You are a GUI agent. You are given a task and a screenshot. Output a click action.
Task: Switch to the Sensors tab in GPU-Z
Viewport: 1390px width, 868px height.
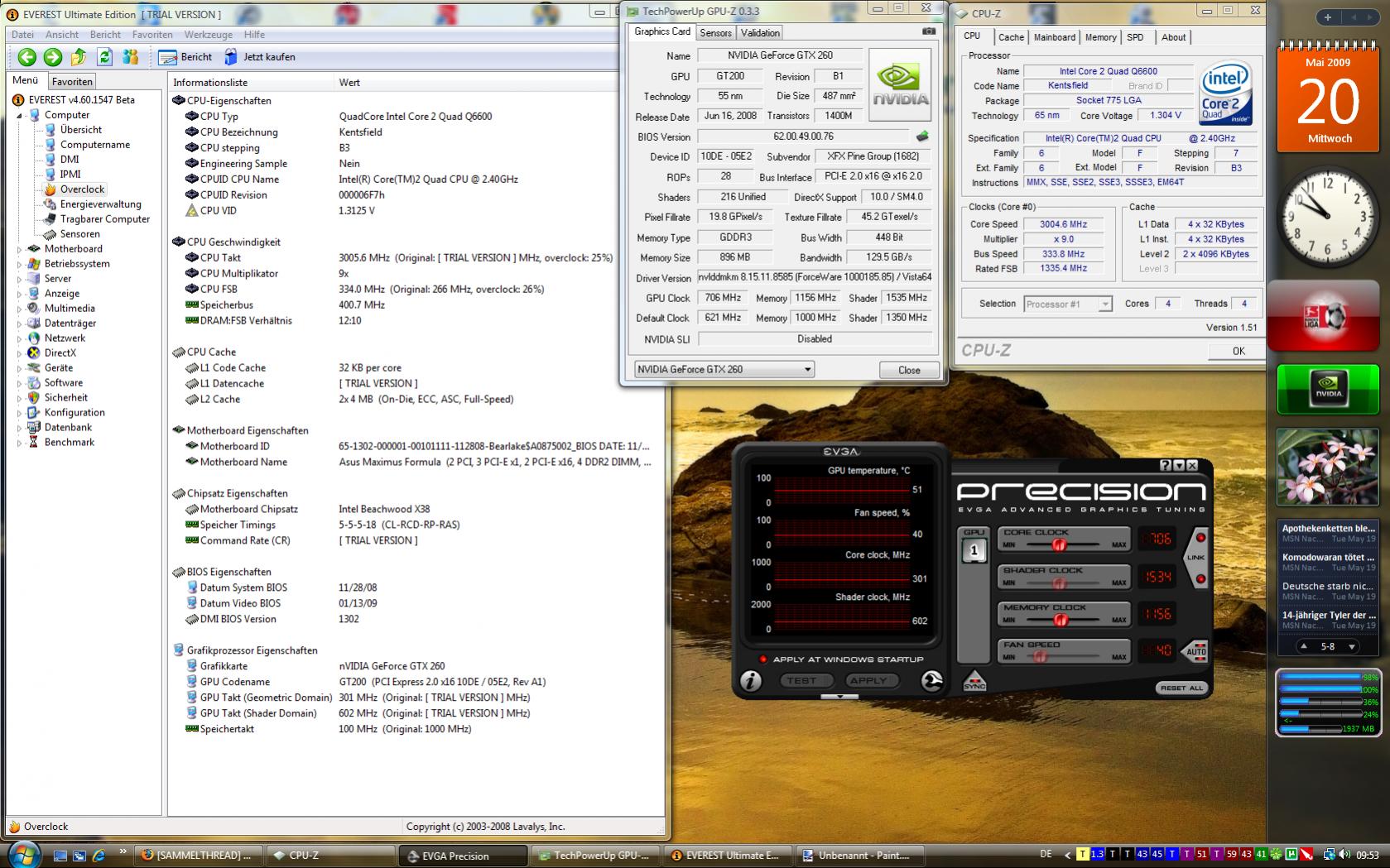pos(715,33)
